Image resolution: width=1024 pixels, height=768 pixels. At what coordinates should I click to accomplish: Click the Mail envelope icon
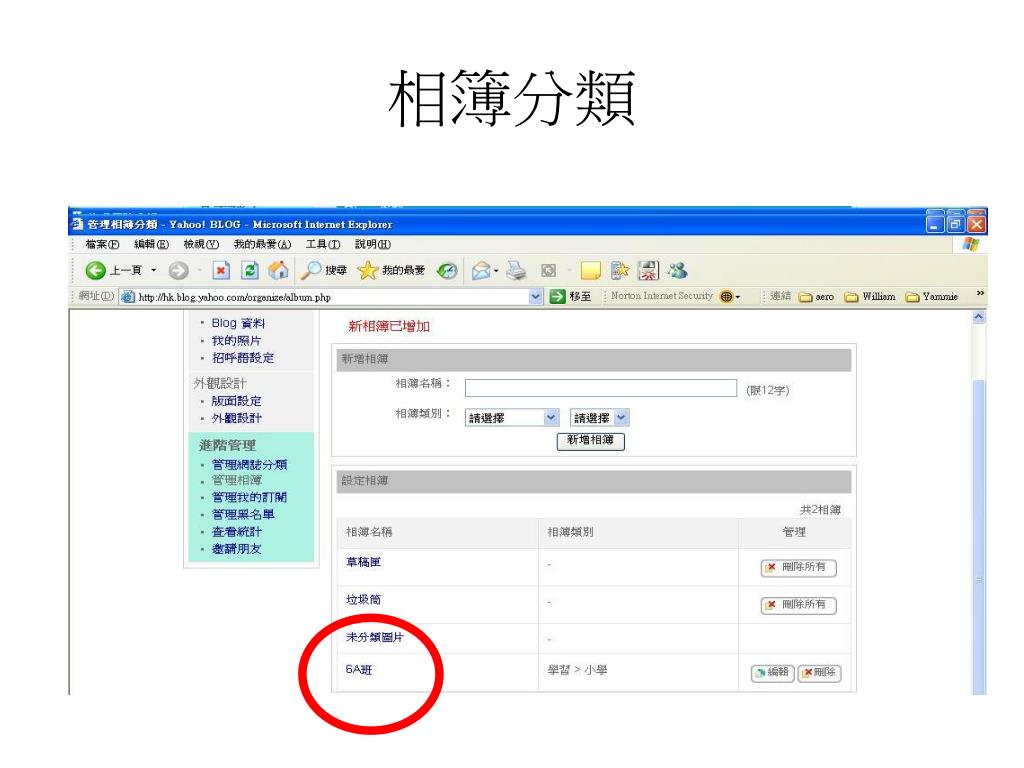coord(481,270)
